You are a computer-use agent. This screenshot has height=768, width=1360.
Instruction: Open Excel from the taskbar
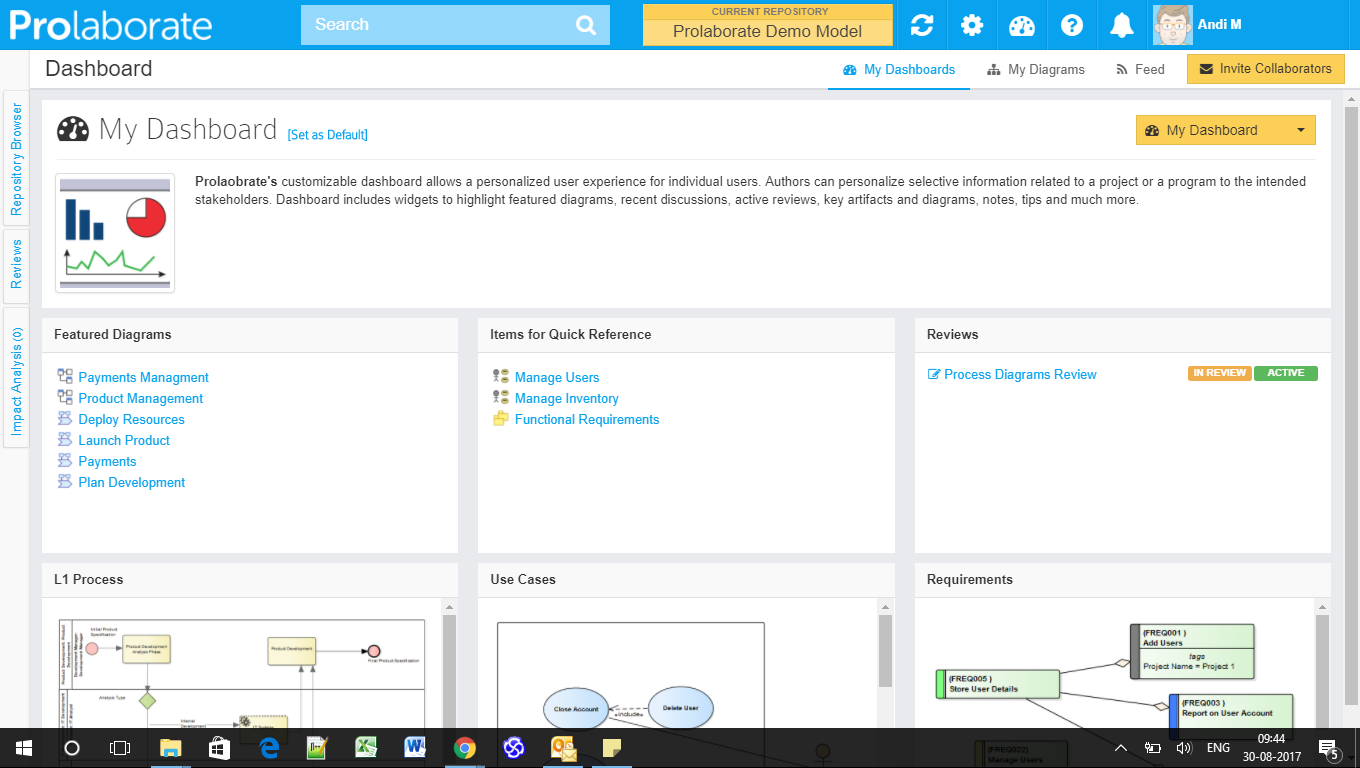[366, 747]
